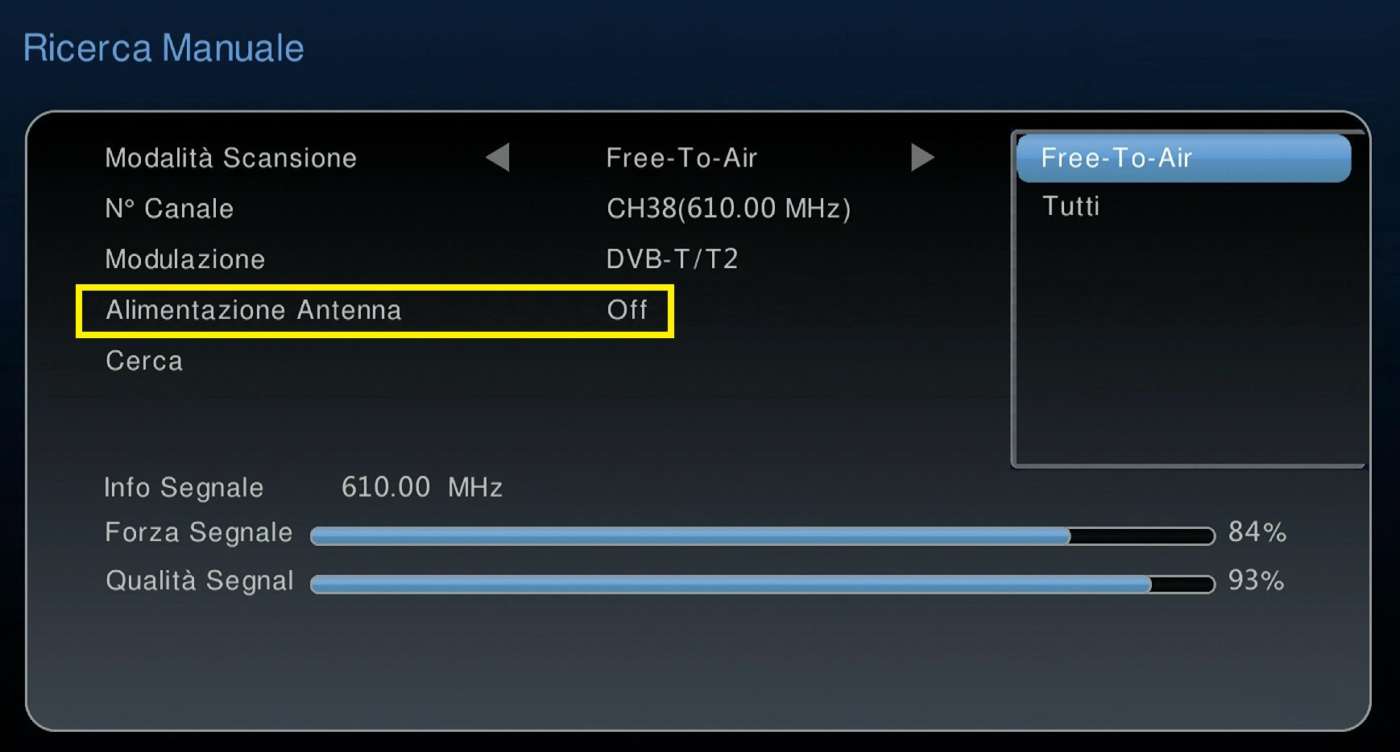
Task: Select the Modalità Scansione row
Action: [x=520, y=158]
